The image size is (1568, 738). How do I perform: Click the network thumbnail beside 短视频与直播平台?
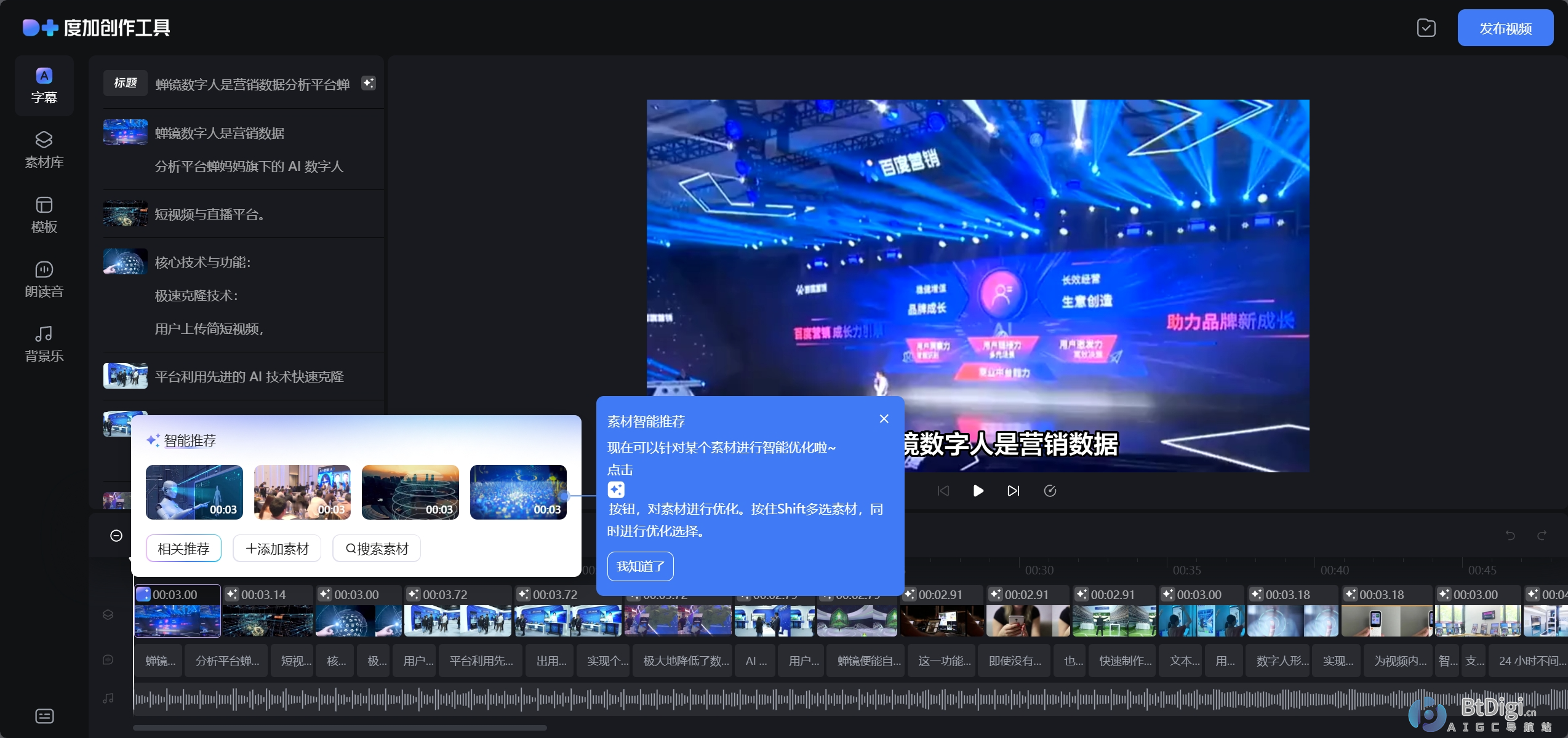point(126,213)
